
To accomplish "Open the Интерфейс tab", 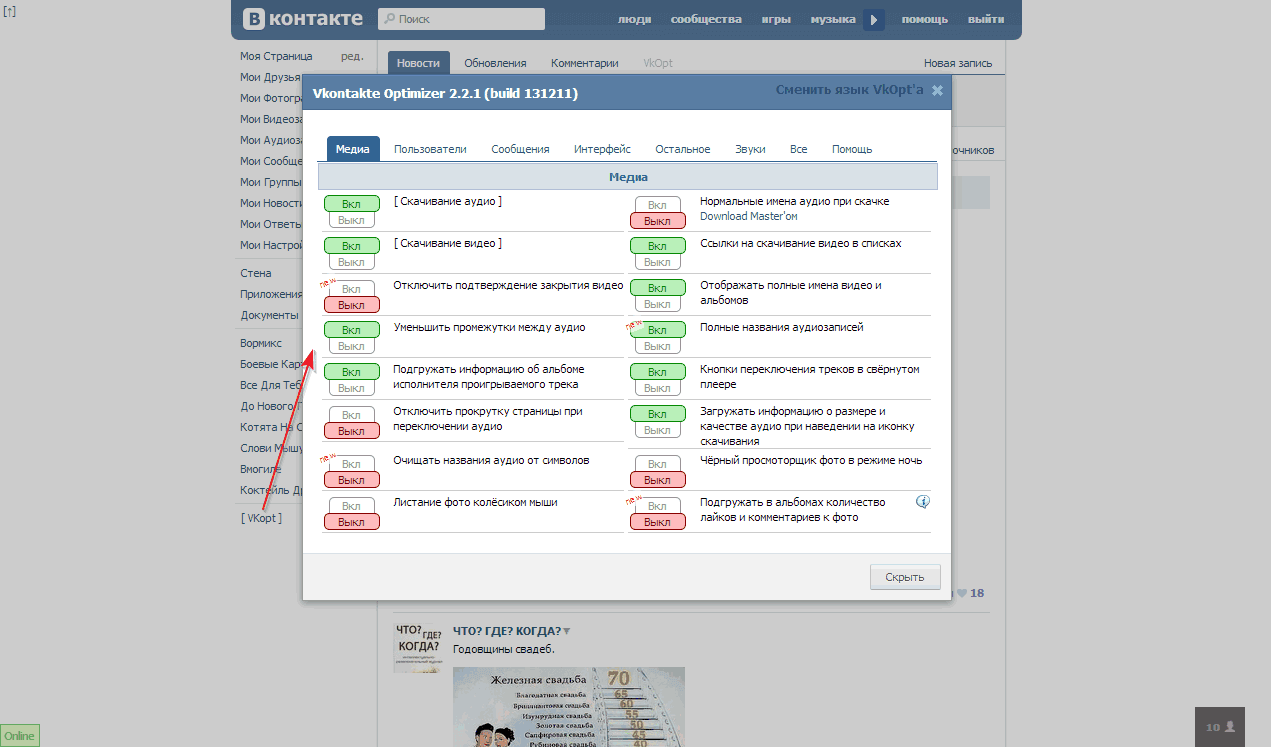I will [x=602, y=149].
